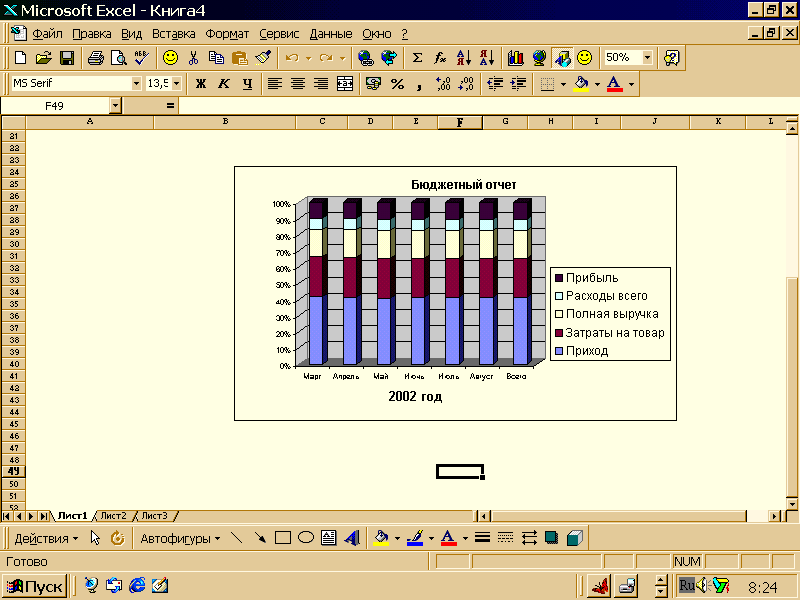Screen dimensions: 800x600
Task: Click the red font color swatch button
Action: point(614,84)
